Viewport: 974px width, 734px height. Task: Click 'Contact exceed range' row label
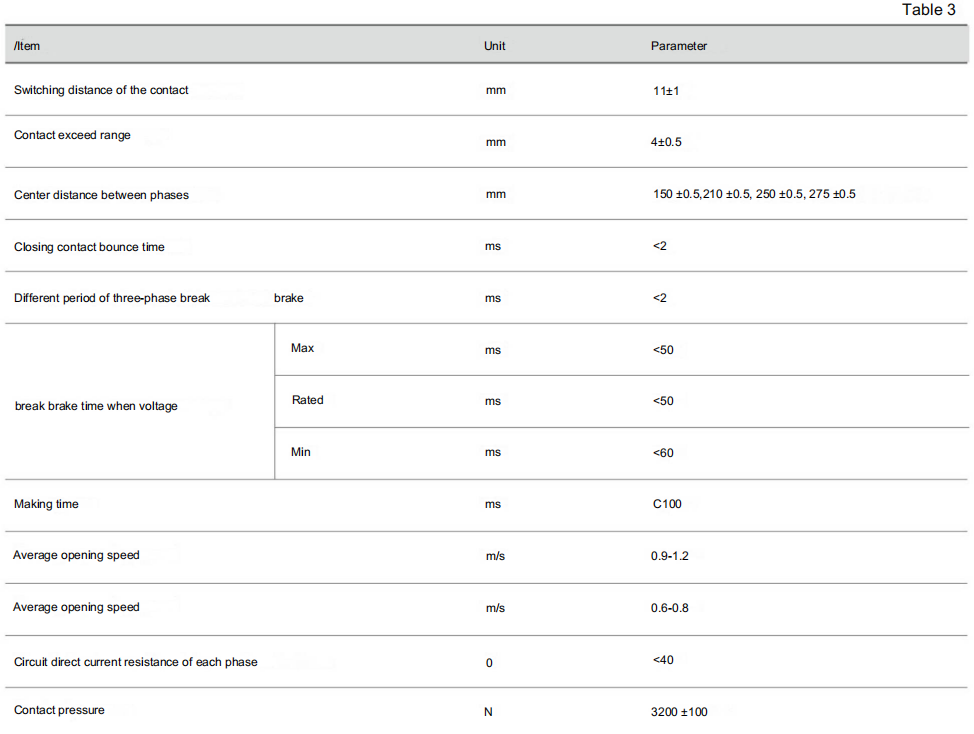click(72, 135)
